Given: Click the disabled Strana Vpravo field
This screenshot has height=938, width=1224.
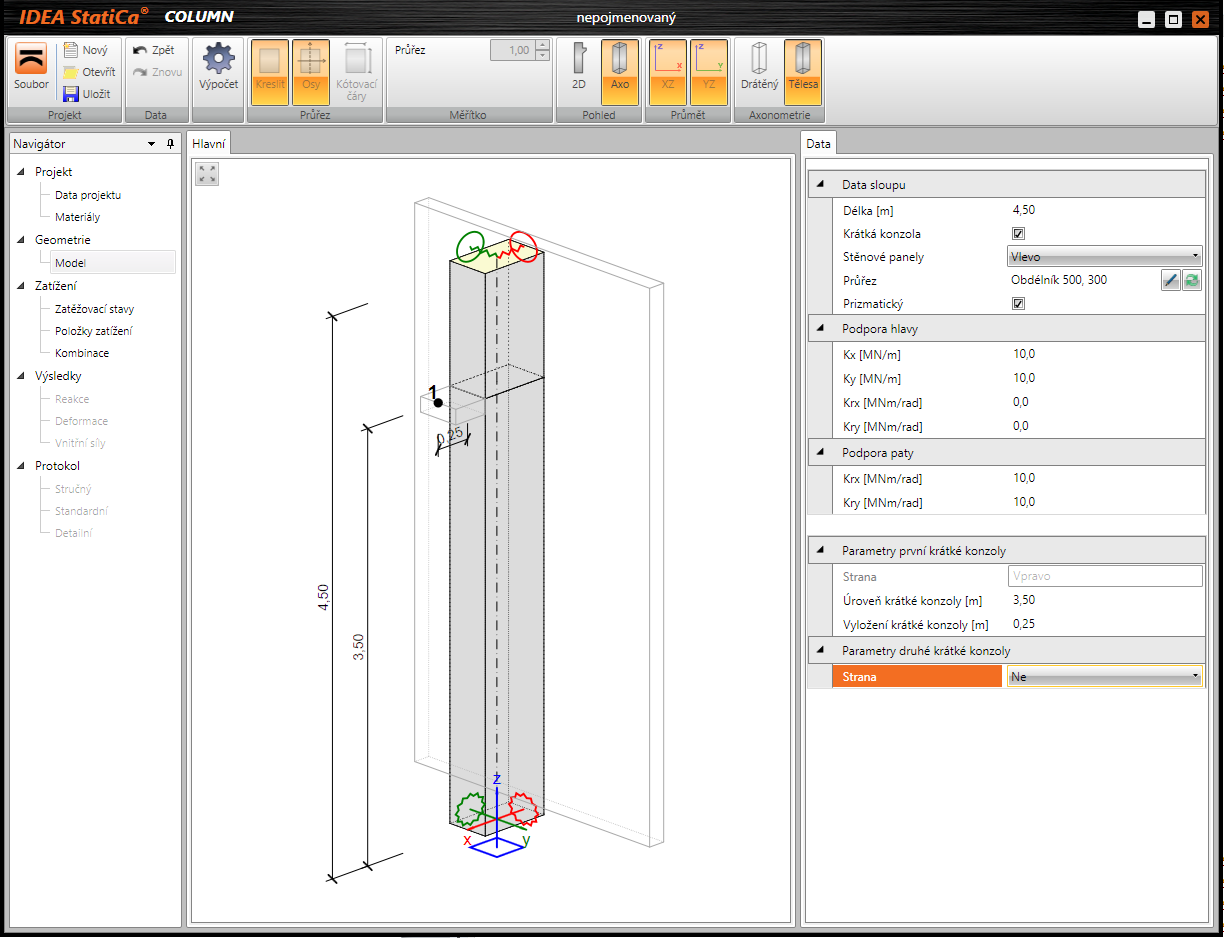Looking at the screenshot, I should pyautogui.click(x=1104, y=576).
